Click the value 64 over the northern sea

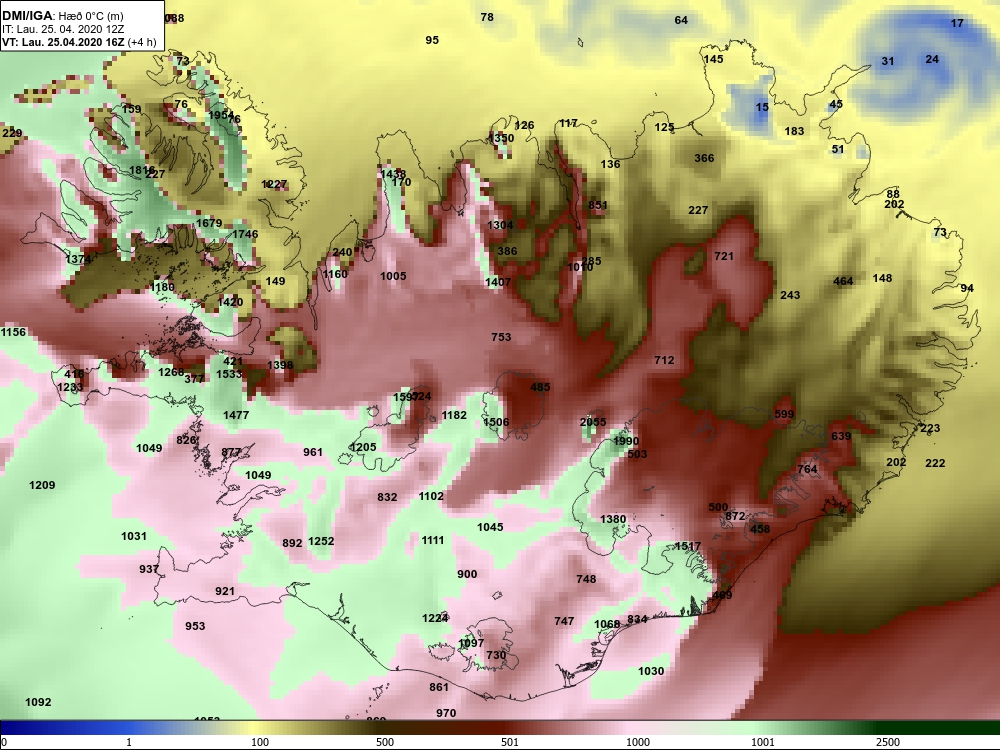point(681,20)
